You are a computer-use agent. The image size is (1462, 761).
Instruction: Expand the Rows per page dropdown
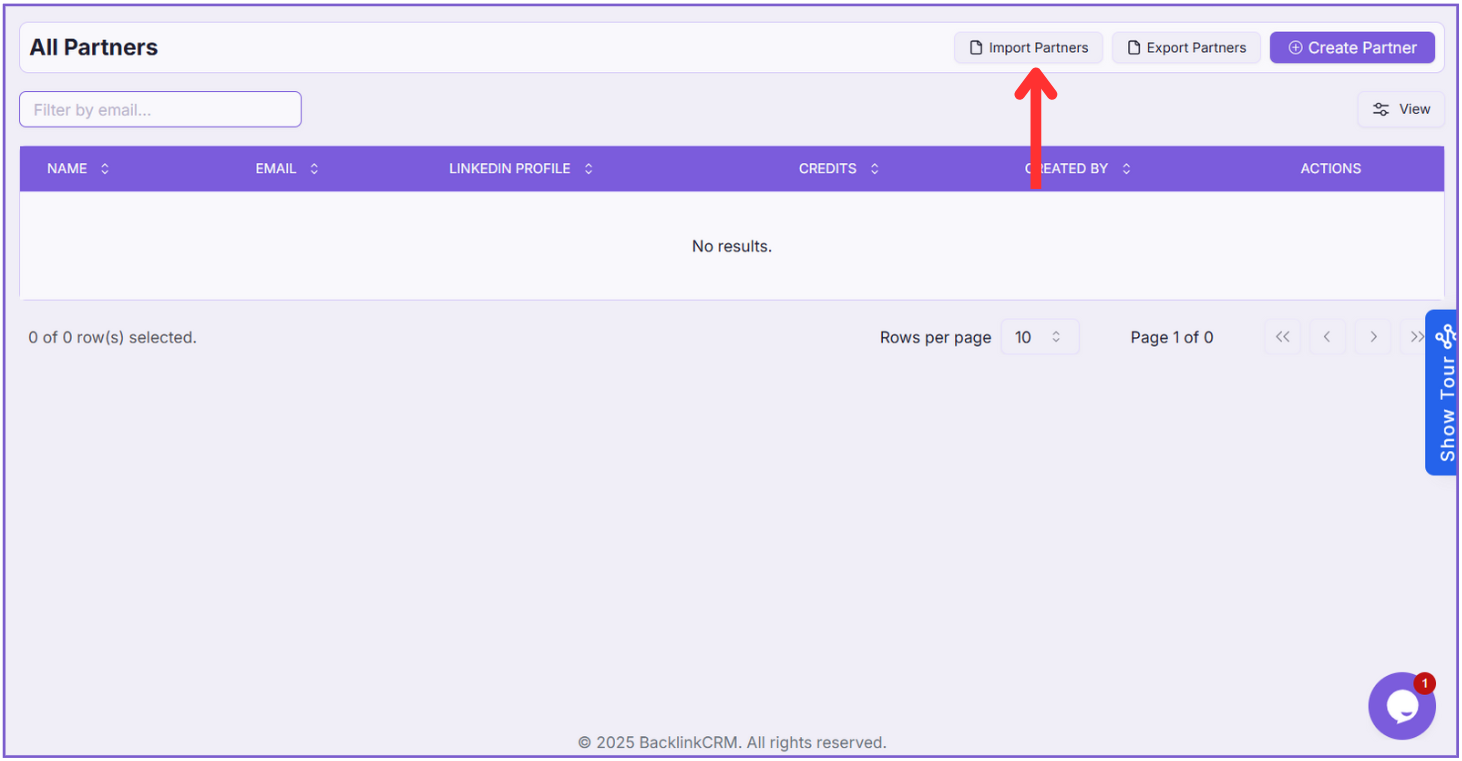point(1039,337)
